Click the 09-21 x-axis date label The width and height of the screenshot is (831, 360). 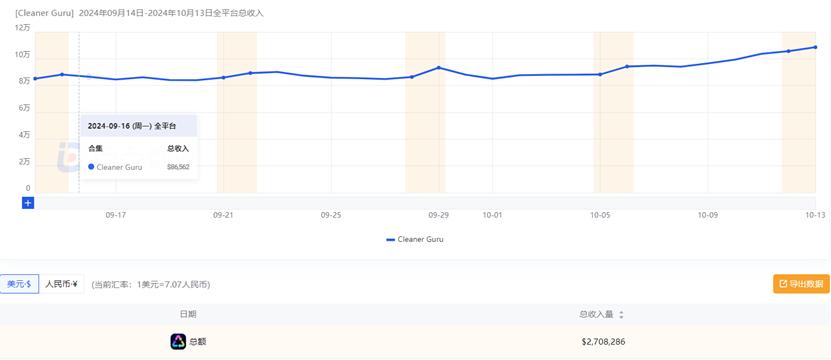(x=223, y=215)
